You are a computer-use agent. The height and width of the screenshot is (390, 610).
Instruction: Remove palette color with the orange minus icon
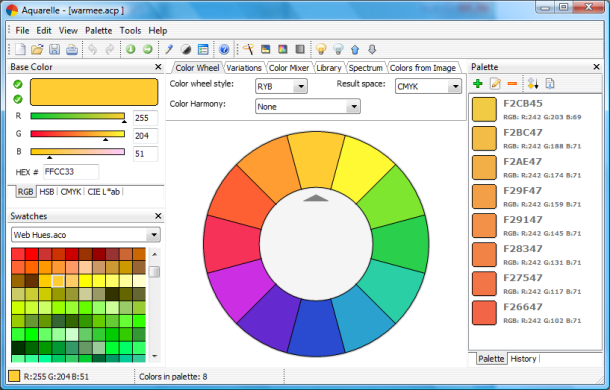point(512,84)
